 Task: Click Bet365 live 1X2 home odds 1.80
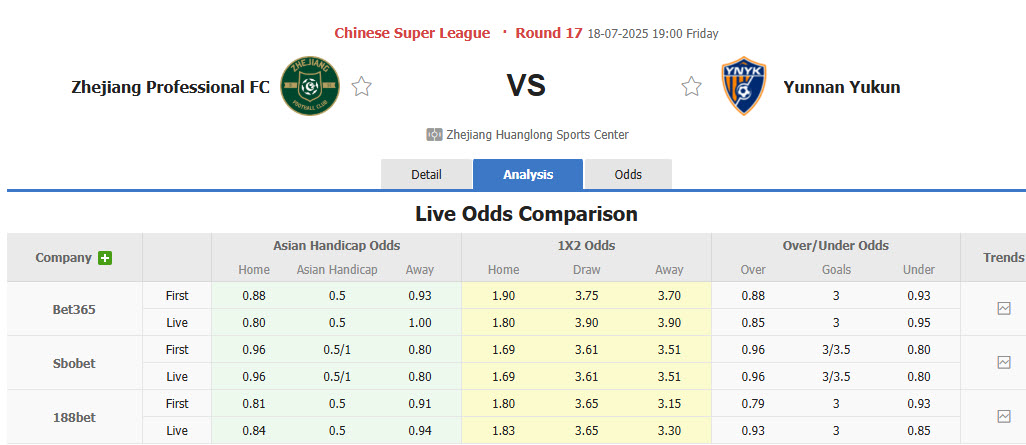[x=503, y=322]
